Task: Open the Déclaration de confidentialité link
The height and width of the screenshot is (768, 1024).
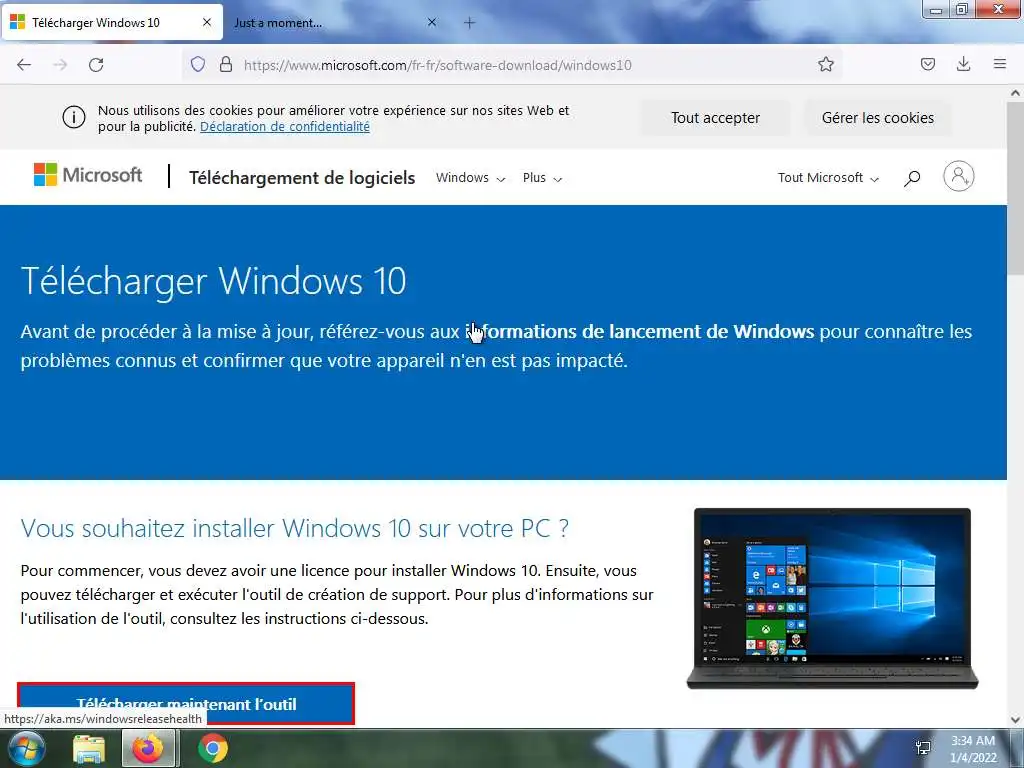Action: 285,127
